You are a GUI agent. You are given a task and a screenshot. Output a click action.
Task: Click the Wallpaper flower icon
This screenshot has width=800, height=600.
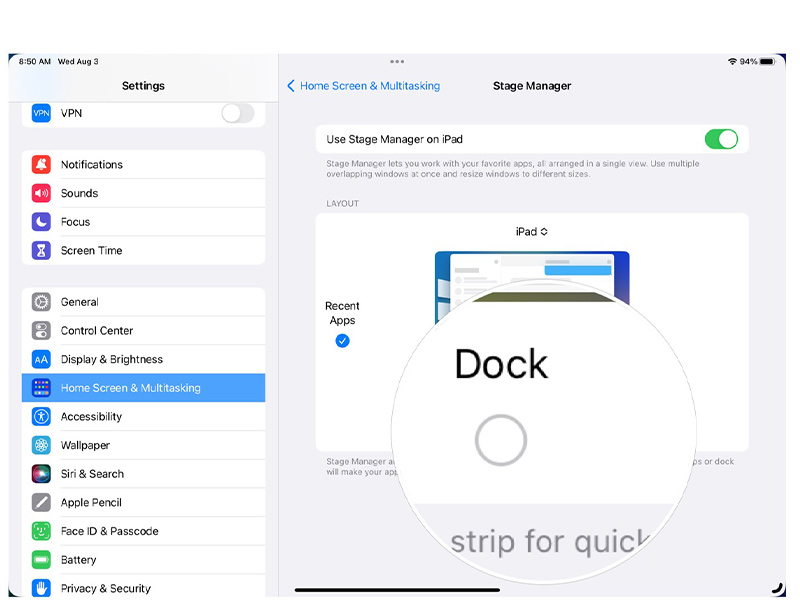click(41, 445)
